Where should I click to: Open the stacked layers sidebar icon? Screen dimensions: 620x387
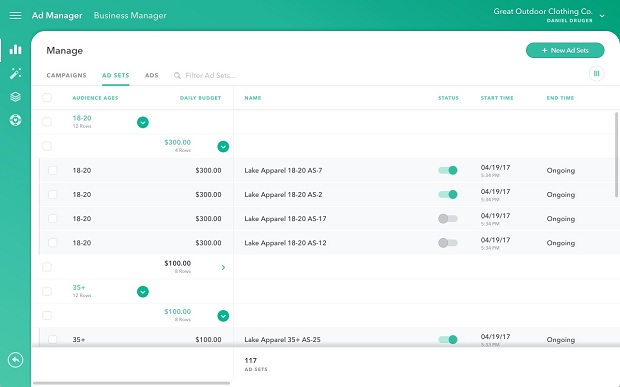click(15, 97)
